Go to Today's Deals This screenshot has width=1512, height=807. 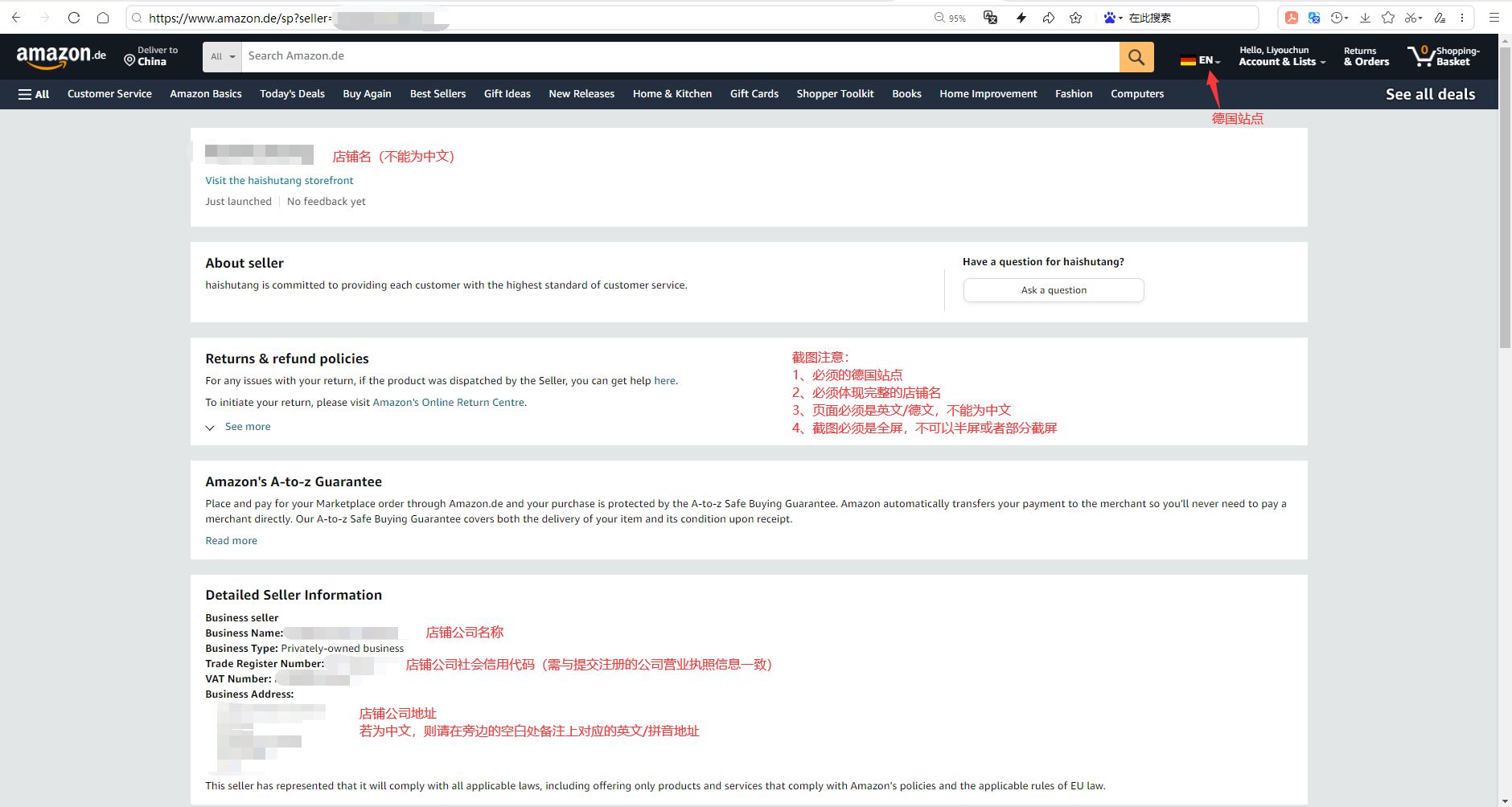(x=292, y=94)
